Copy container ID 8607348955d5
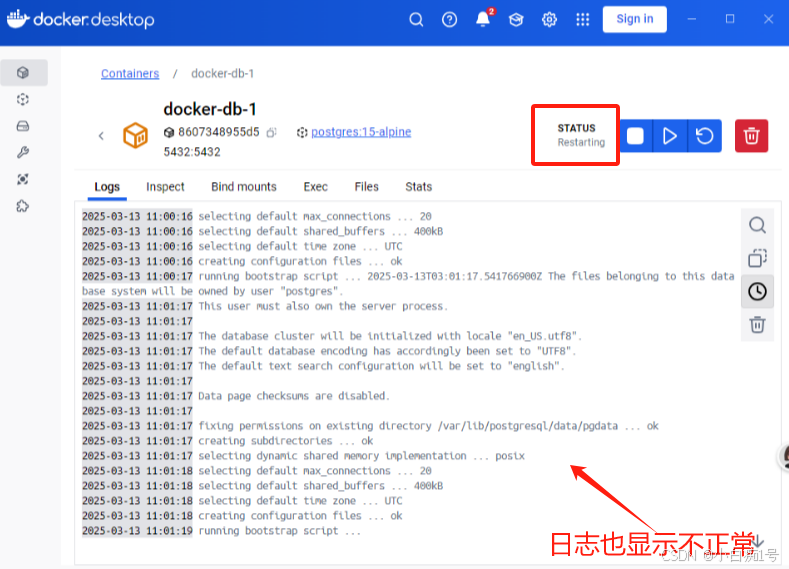Viewport: 789px width, 569px height. coord(272,133)
